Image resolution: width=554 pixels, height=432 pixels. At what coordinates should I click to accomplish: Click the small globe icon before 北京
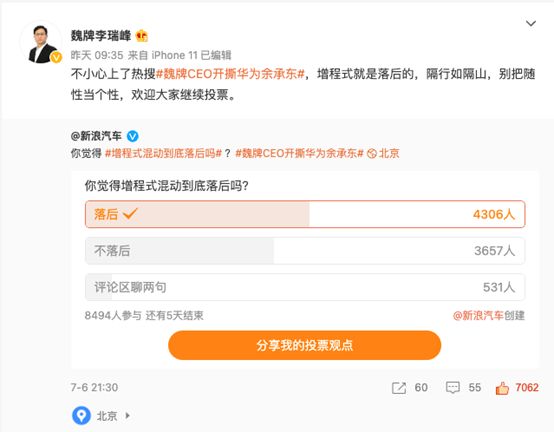click(372, 154)
